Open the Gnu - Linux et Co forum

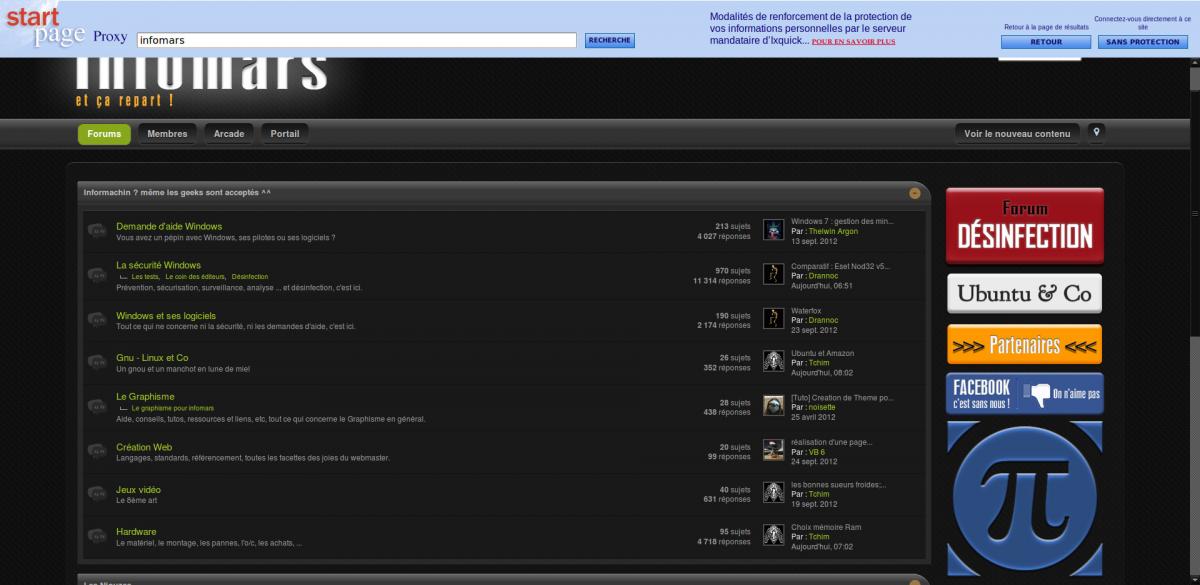(152, 357)
